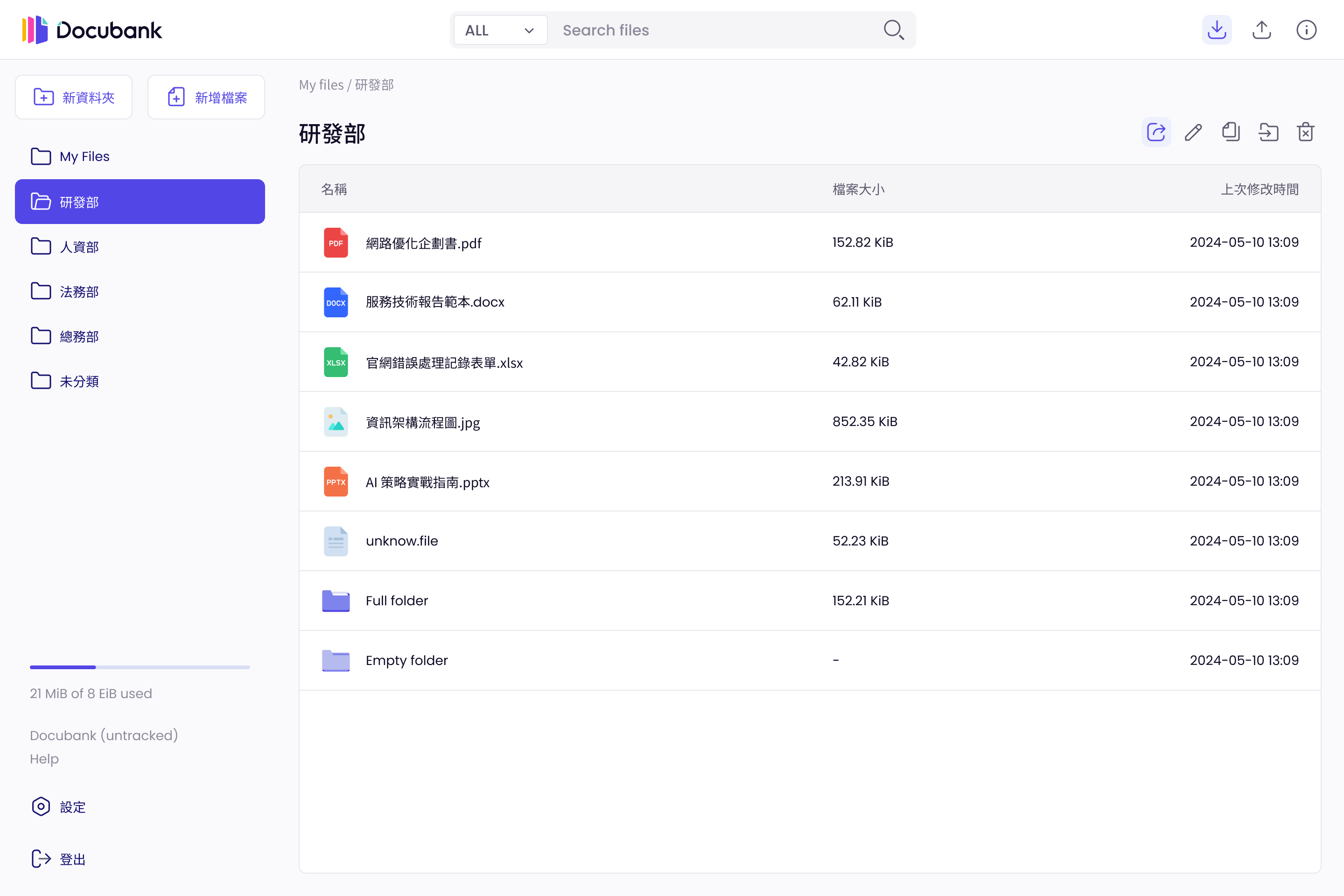1344x896 pixels.
Task: Click the download icon in header
Action: click(1217, 30)
